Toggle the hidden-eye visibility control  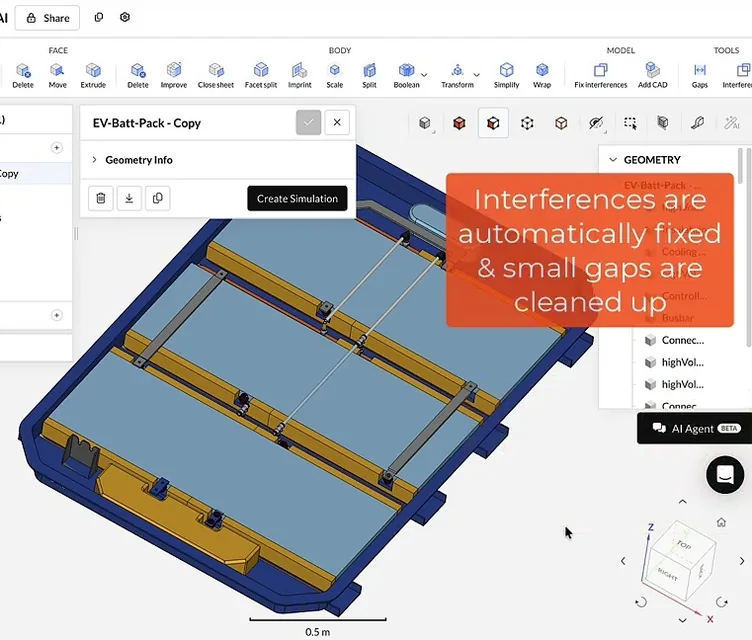click(x=596, y=123)
